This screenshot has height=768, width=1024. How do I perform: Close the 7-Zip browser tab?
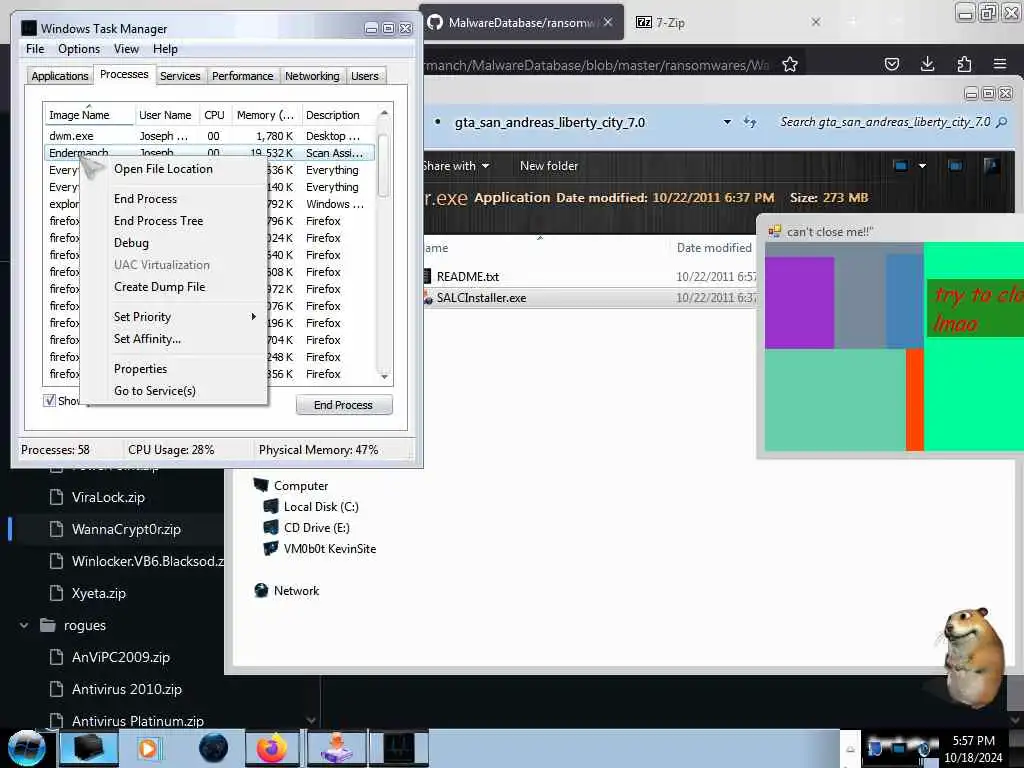point(816,22)
